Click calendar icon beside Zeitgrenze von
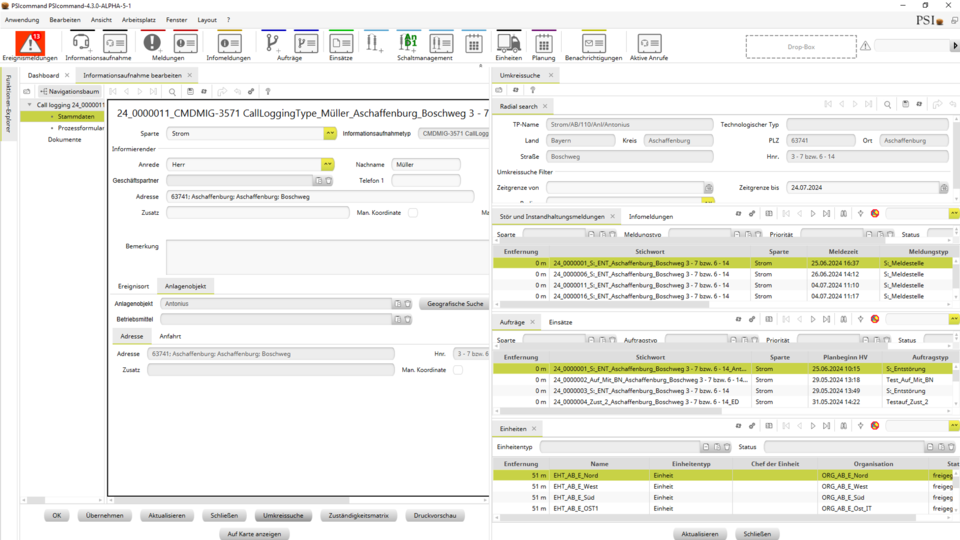960x540 pixels. coord(708,188)
